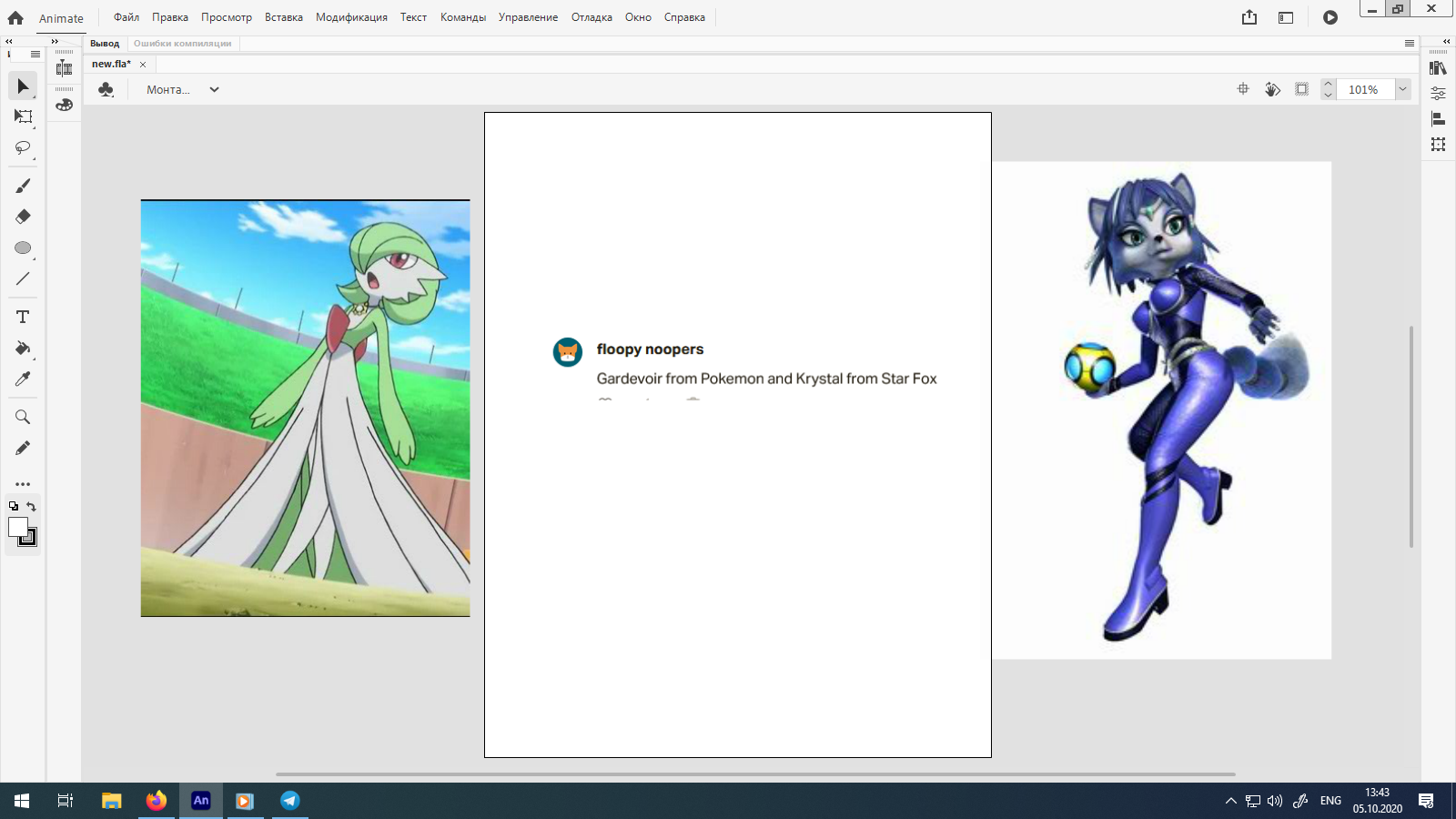Activate the Eraser tool
The width and height of the screenshot is (1456, 819).
23,217
